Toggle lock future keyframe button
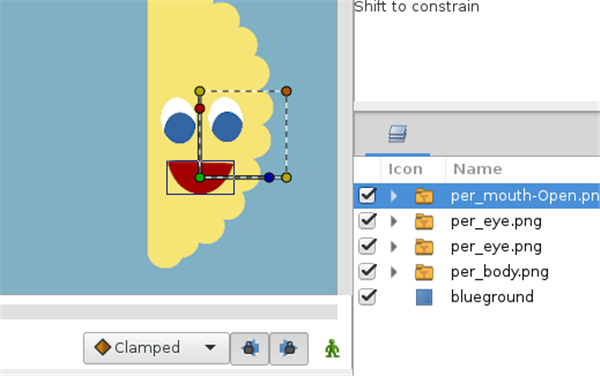600x376 pixels. (x=289, y=348)
